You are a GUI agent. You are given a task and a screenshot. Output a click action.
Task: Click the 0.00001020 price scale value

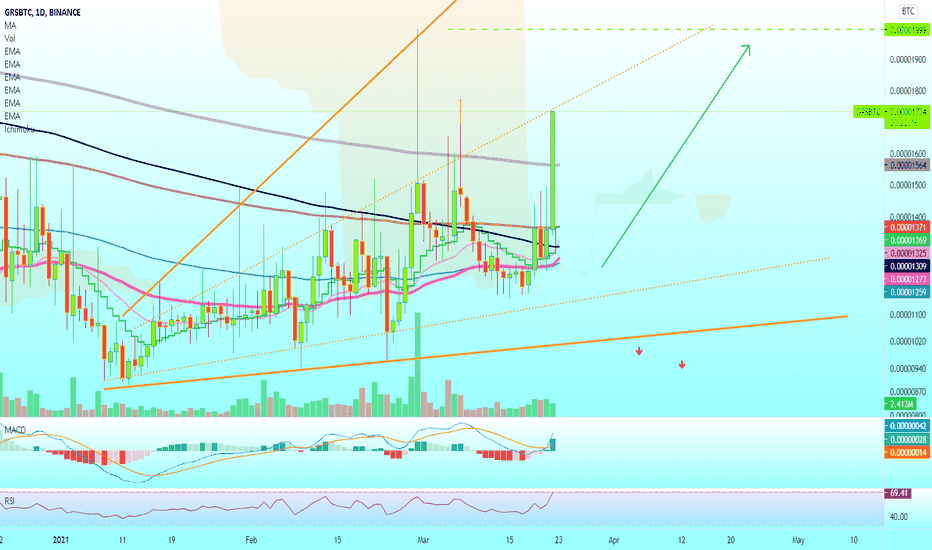[x=908, y=341]
